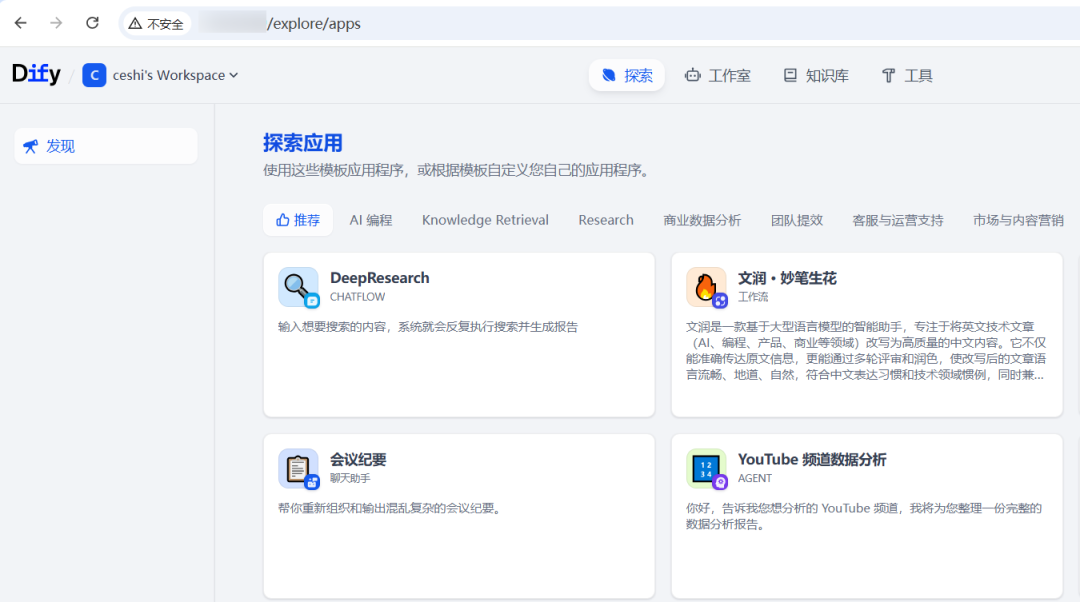This screenshot has height=602, width=1080.
Task: Click the browser address bar URL
Action: [x=314, y=24]
